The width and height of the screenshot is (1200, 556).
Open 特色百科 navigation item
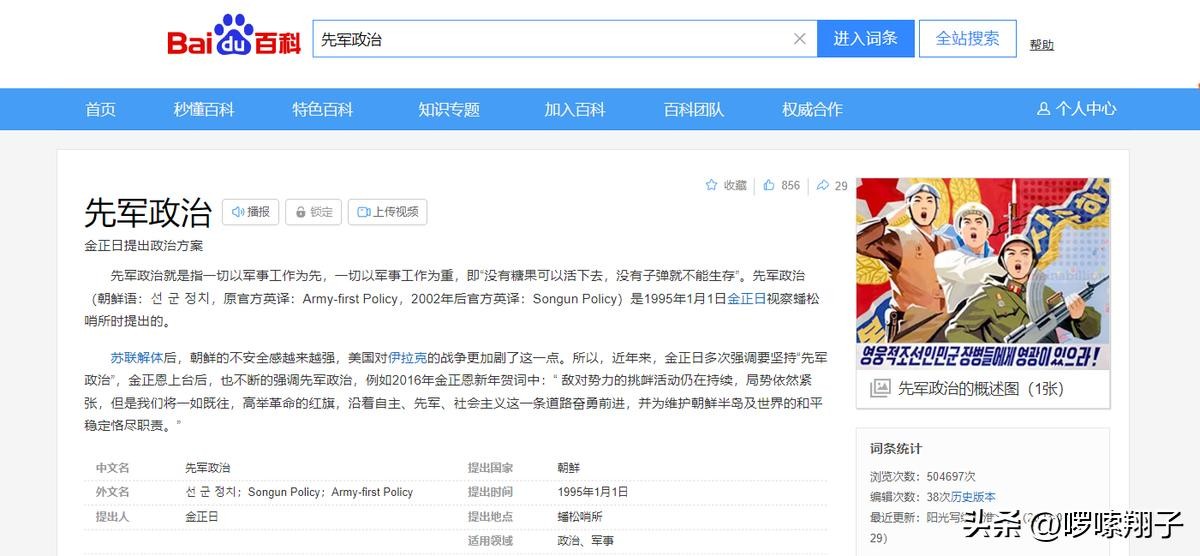pyautogui.click(x=322, y=110)
